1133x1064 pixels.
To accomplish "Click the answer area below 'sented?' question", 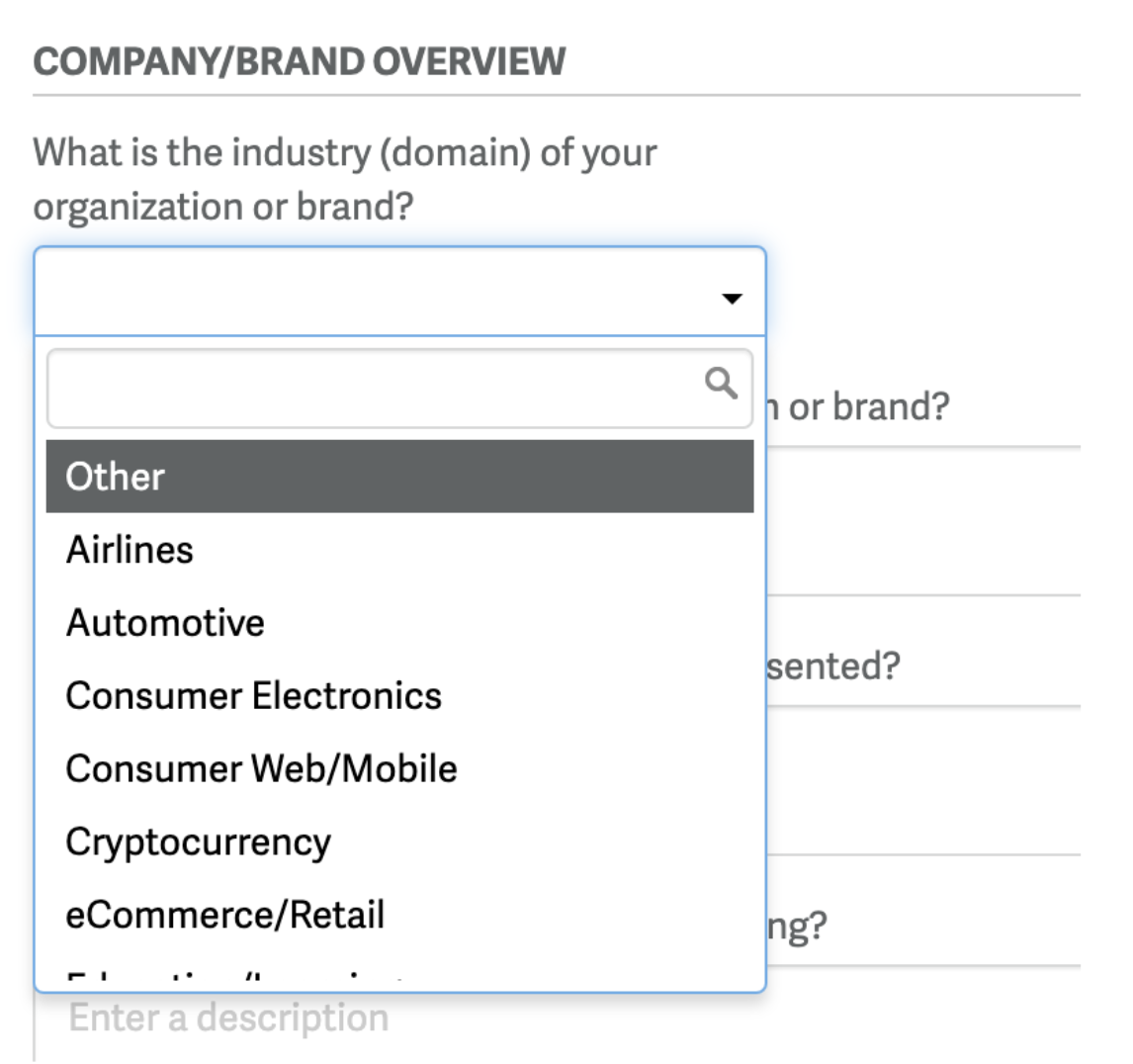I will (923, 780).
